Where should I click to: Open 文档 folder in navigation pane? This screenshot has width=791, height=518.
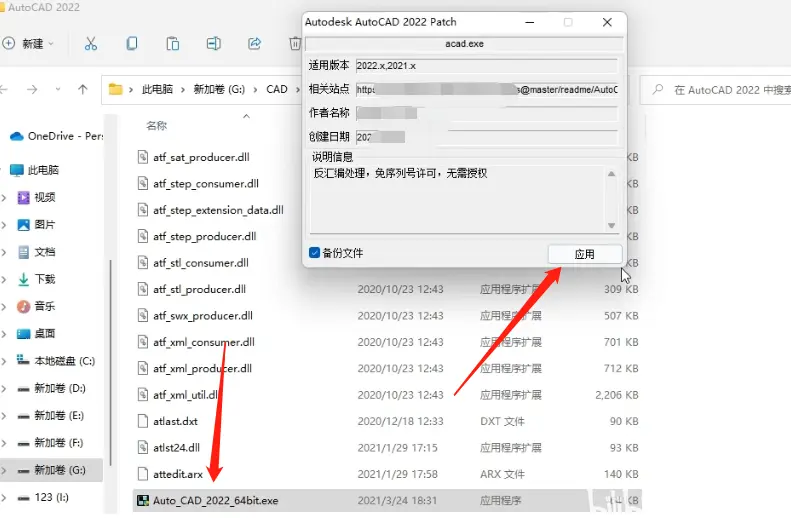(36, 252)
